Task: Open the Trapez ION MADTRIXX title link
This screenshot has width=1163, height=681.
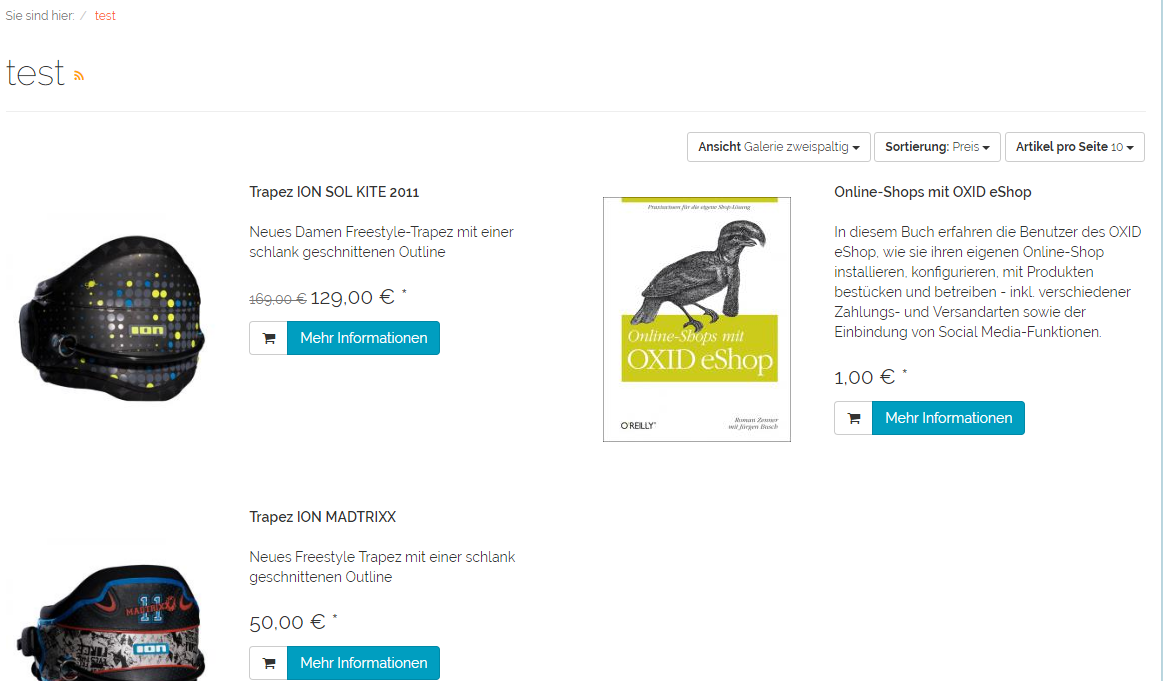Action: (x=322, y=517)
